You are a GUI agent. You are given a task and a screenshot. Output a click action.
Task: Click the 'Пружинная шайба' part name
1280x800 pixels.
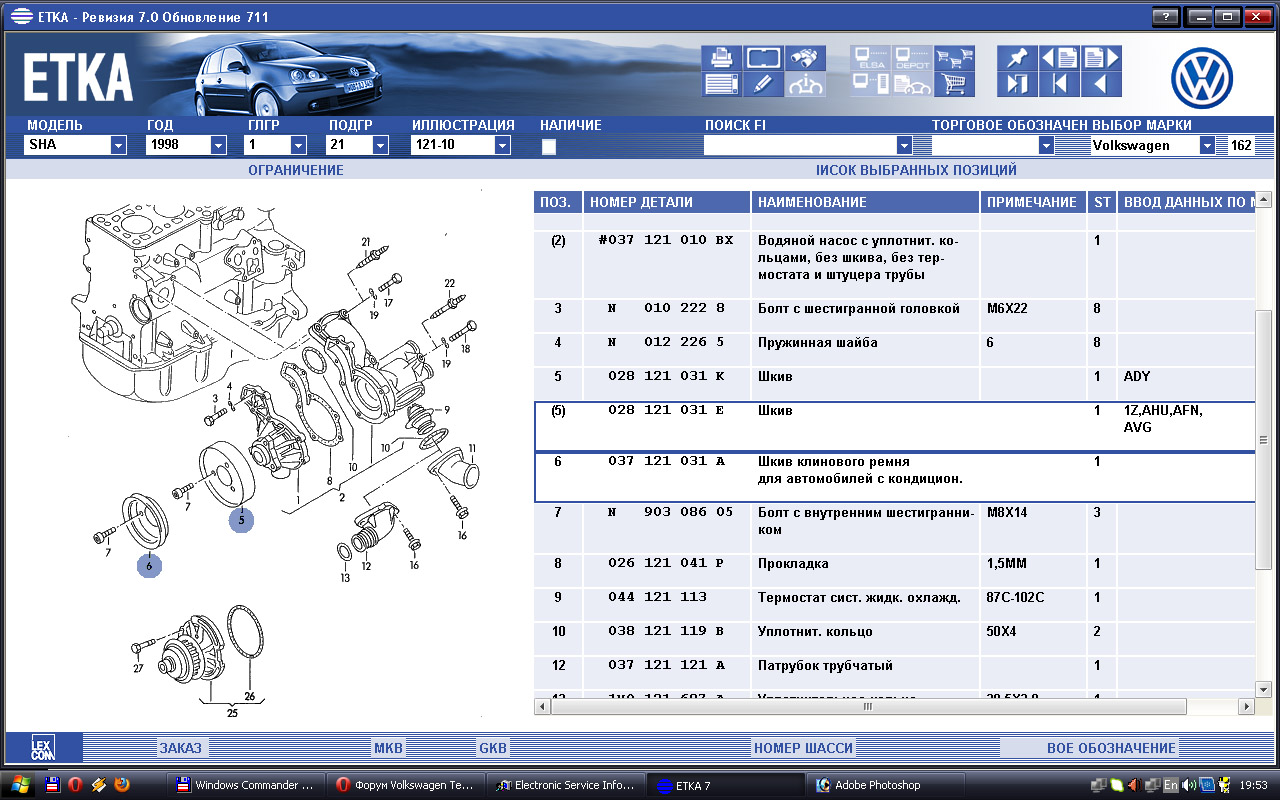(818, 343)
